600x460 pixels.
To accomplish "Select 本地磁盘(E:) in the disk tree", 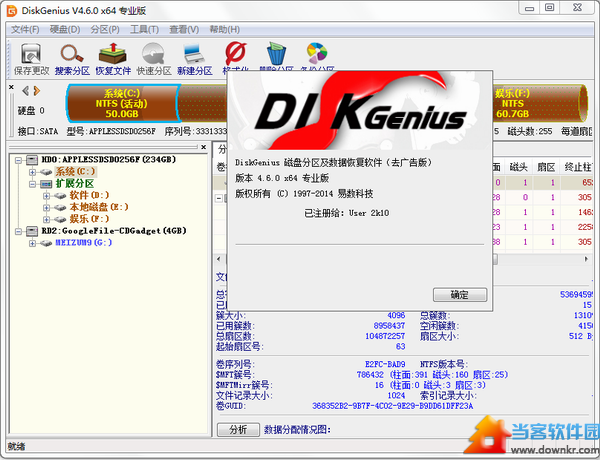I will pyautogui.click(x=98, y=207).
